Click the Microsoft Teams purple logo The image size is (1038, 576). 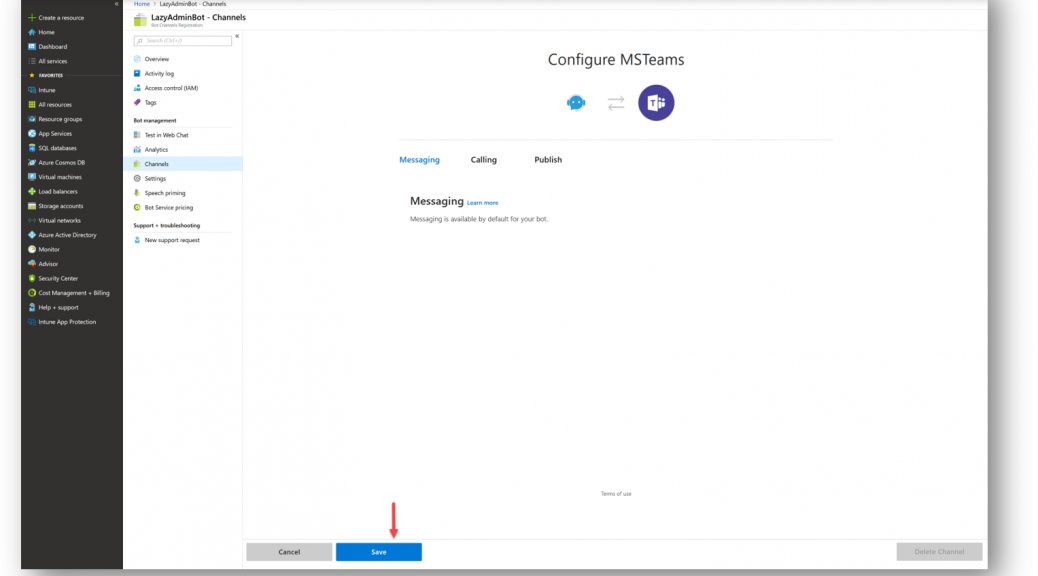tap(656, 103)
